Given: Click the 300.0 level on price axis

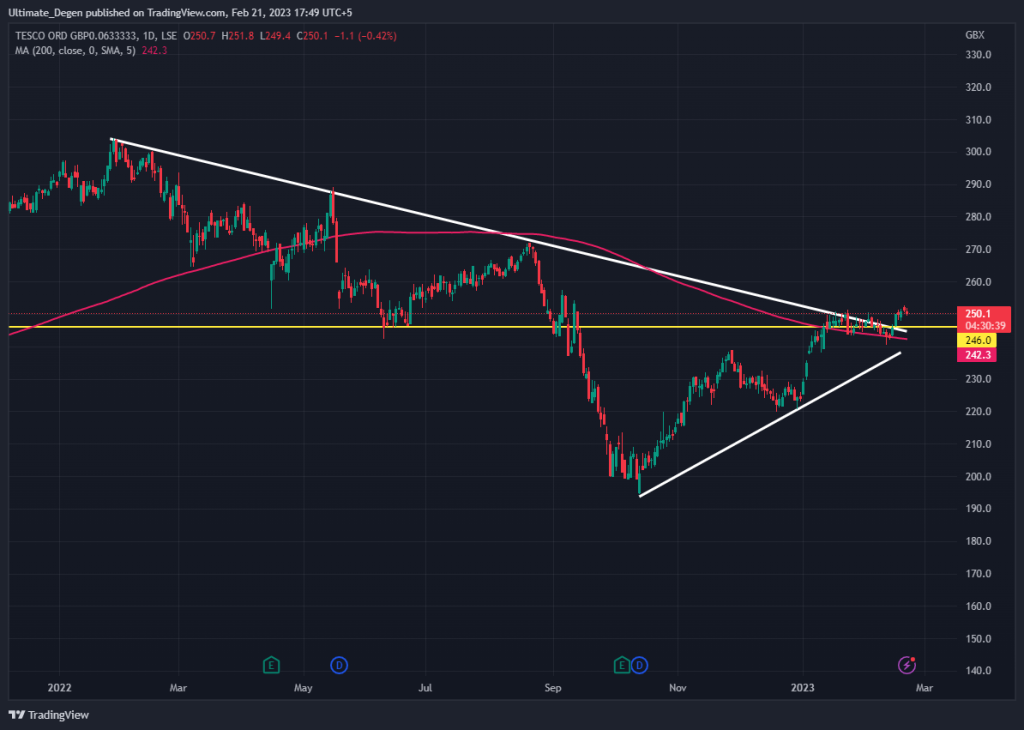Looking at the screenshot, I should tap(977, 152).
